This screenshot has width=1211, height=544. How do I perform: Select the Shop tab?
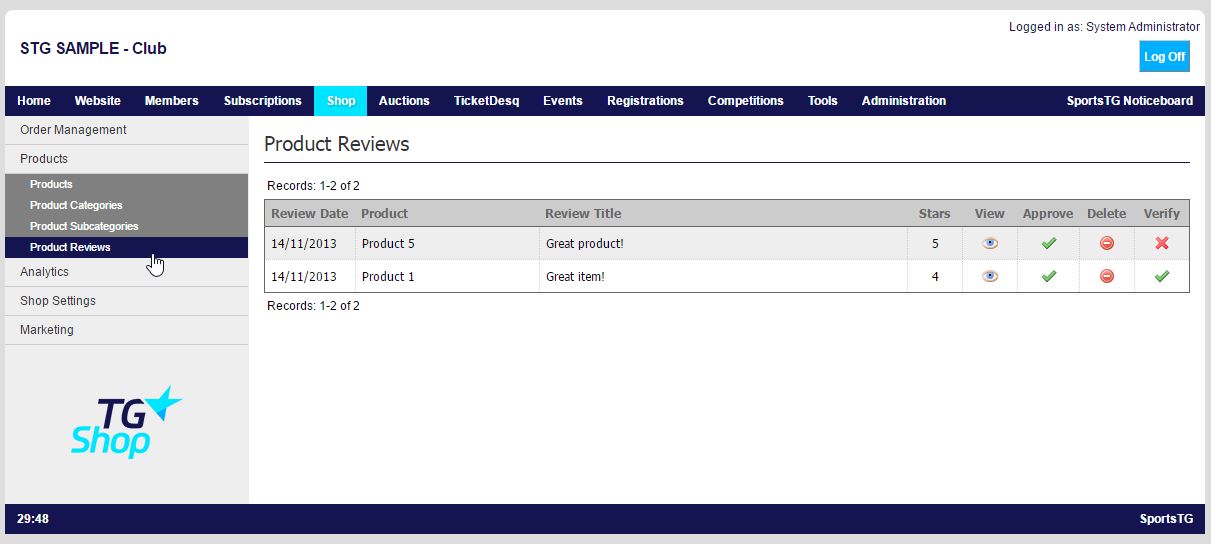341,101
